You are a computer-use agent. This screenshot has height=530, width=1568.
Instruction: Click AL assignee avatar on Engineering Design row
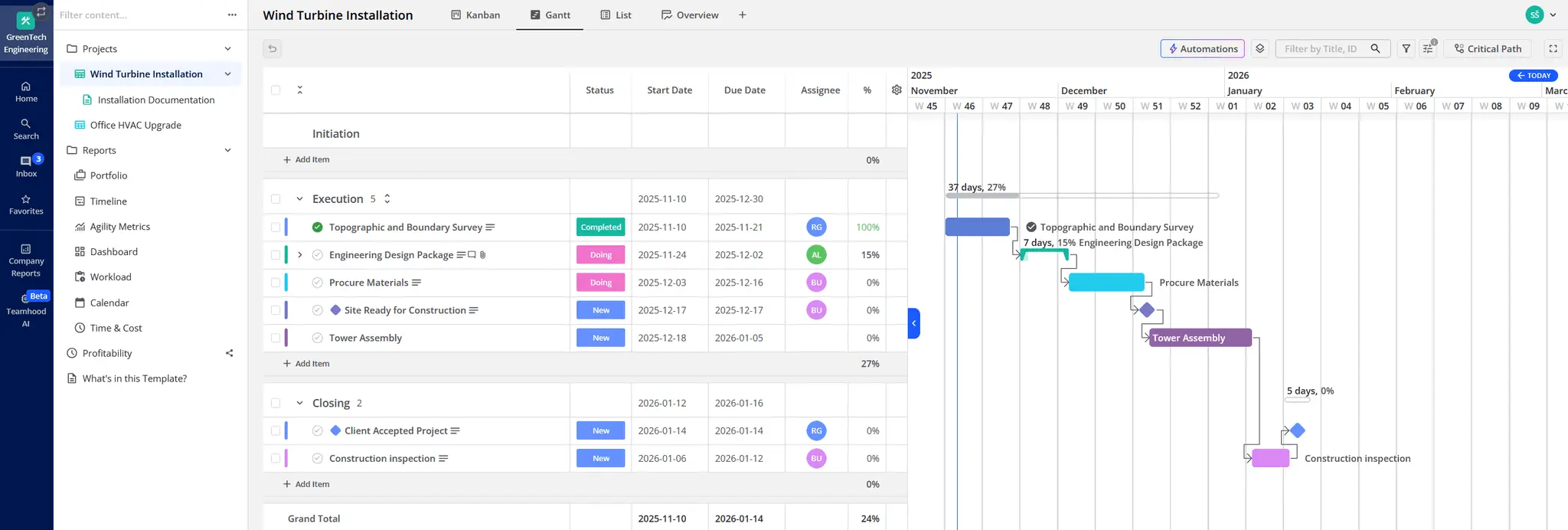click(x=816, y=254)
